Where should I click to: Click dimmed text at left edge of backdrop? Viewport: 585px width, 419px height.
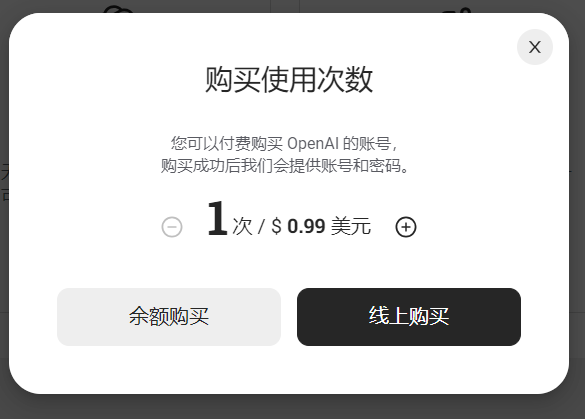(4, 184)
